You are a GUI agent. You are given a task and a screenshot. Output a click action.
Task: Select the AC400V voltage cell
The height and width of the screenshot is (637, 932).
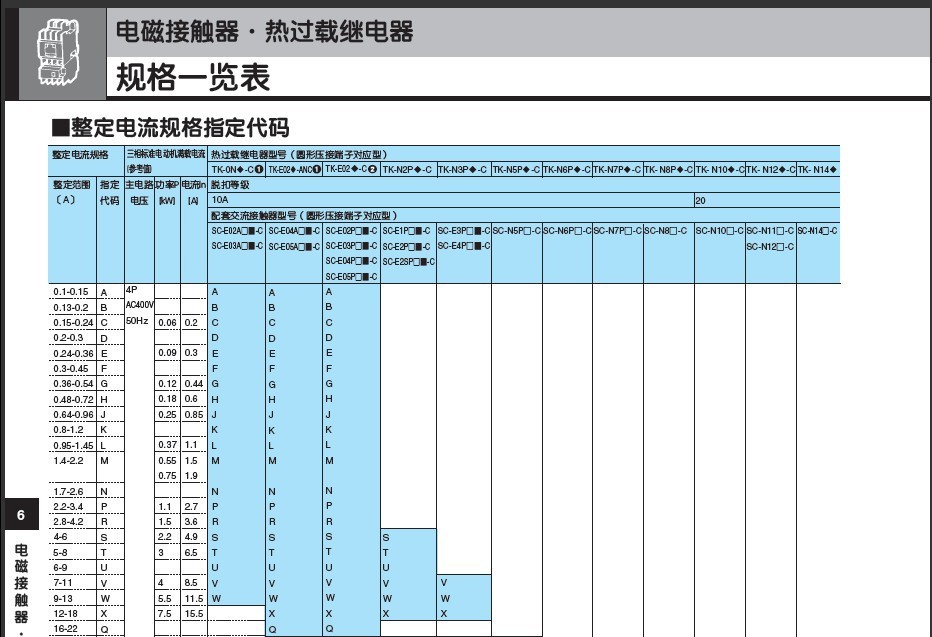pyautogui.click(x=139, y=305)
